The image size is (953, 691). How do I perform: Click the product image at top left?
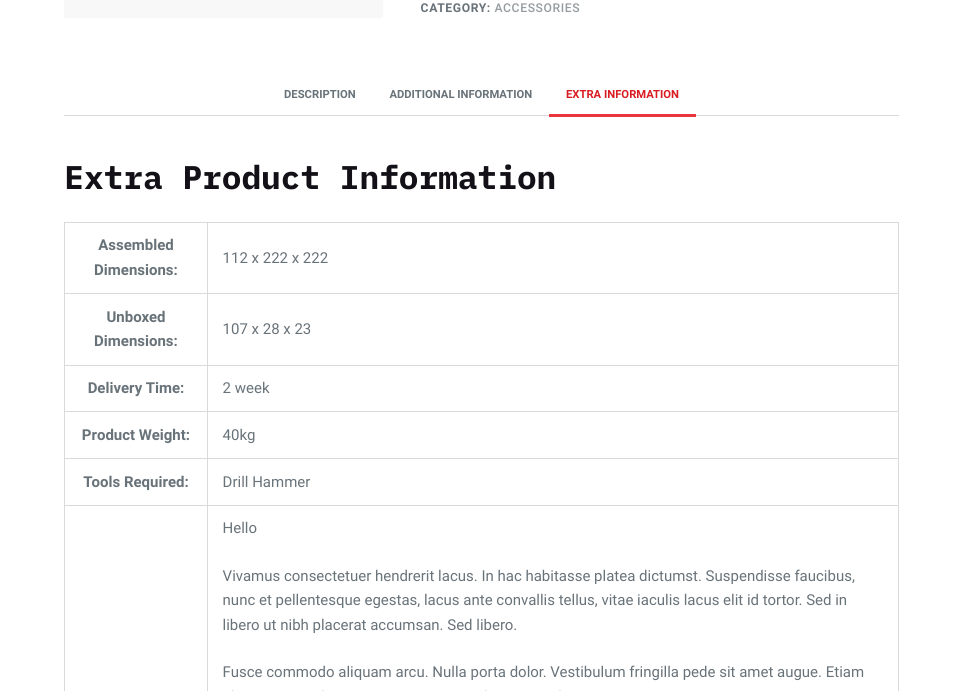223,8
